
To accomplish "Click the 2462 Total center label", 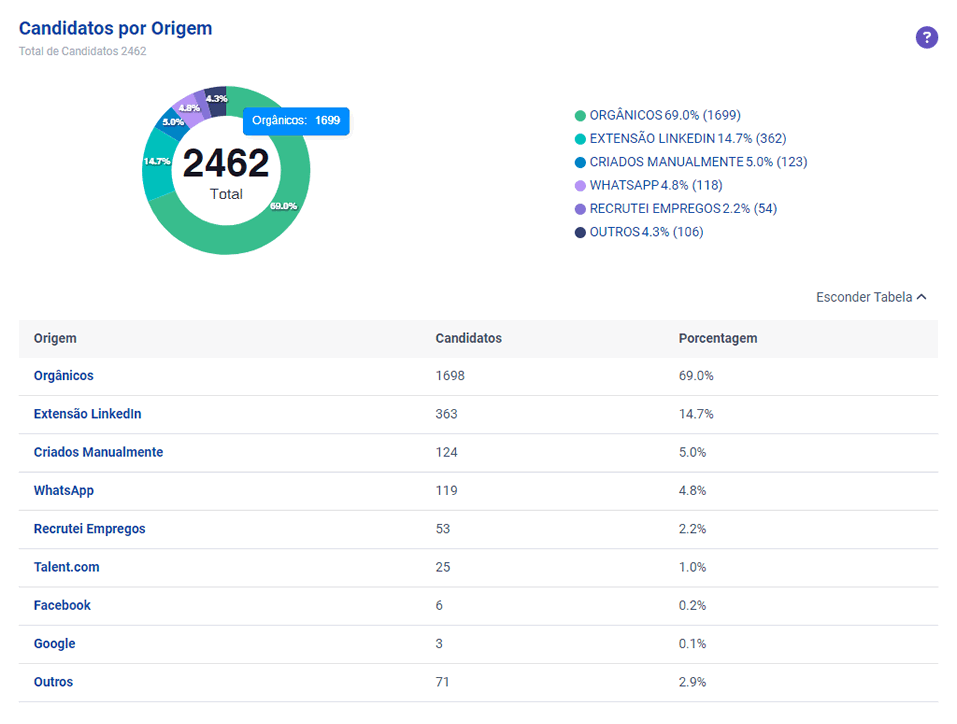I will tap(226, 173).
